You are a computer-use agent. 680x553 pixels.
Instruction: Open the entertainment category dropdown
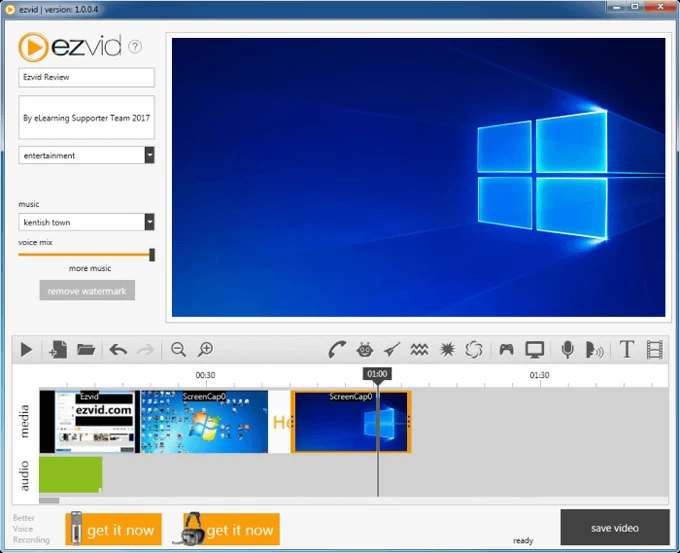[149, 155]
